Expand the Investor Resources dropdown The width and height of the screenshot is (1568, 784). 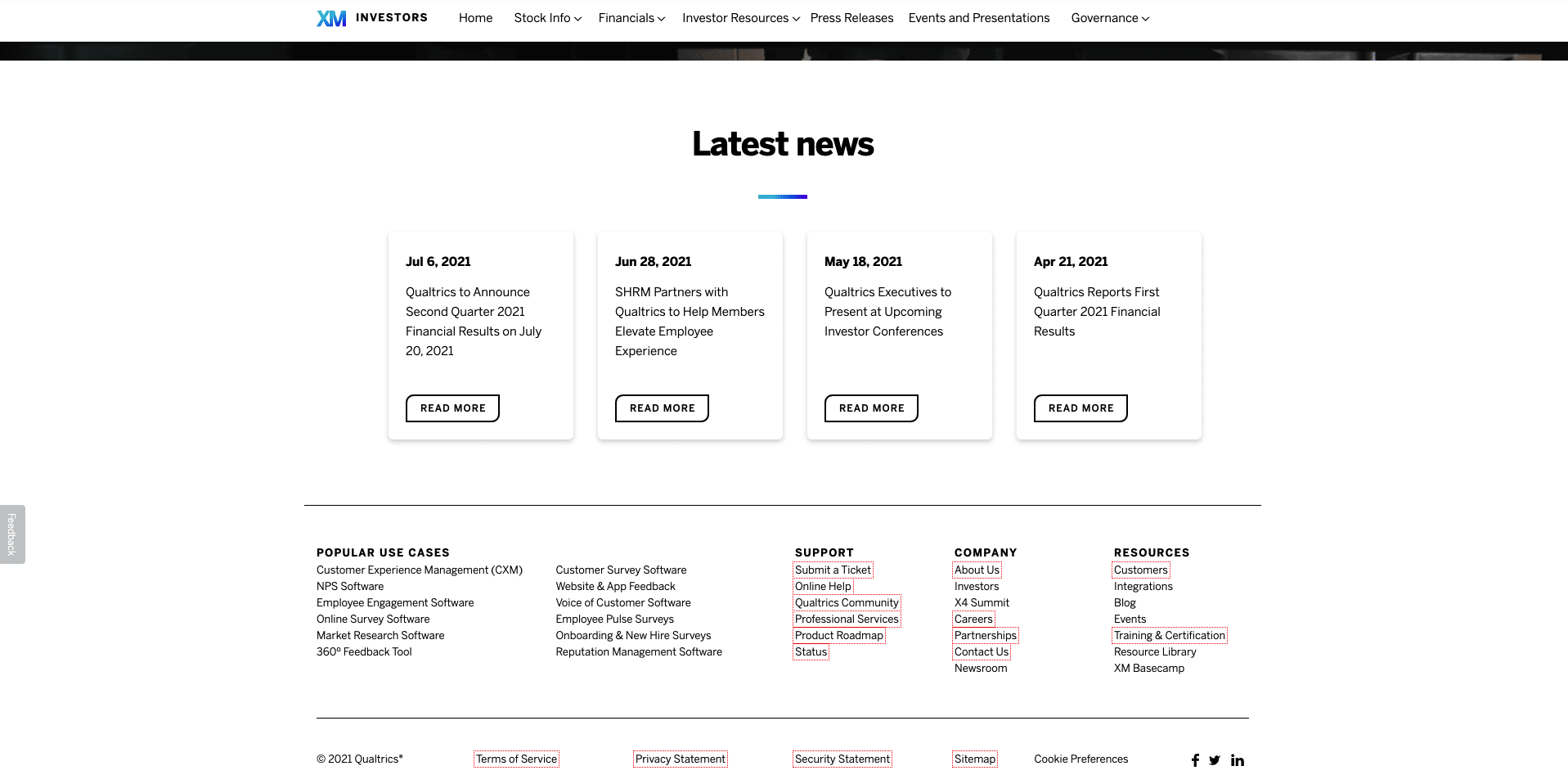(x=741, y=18)
